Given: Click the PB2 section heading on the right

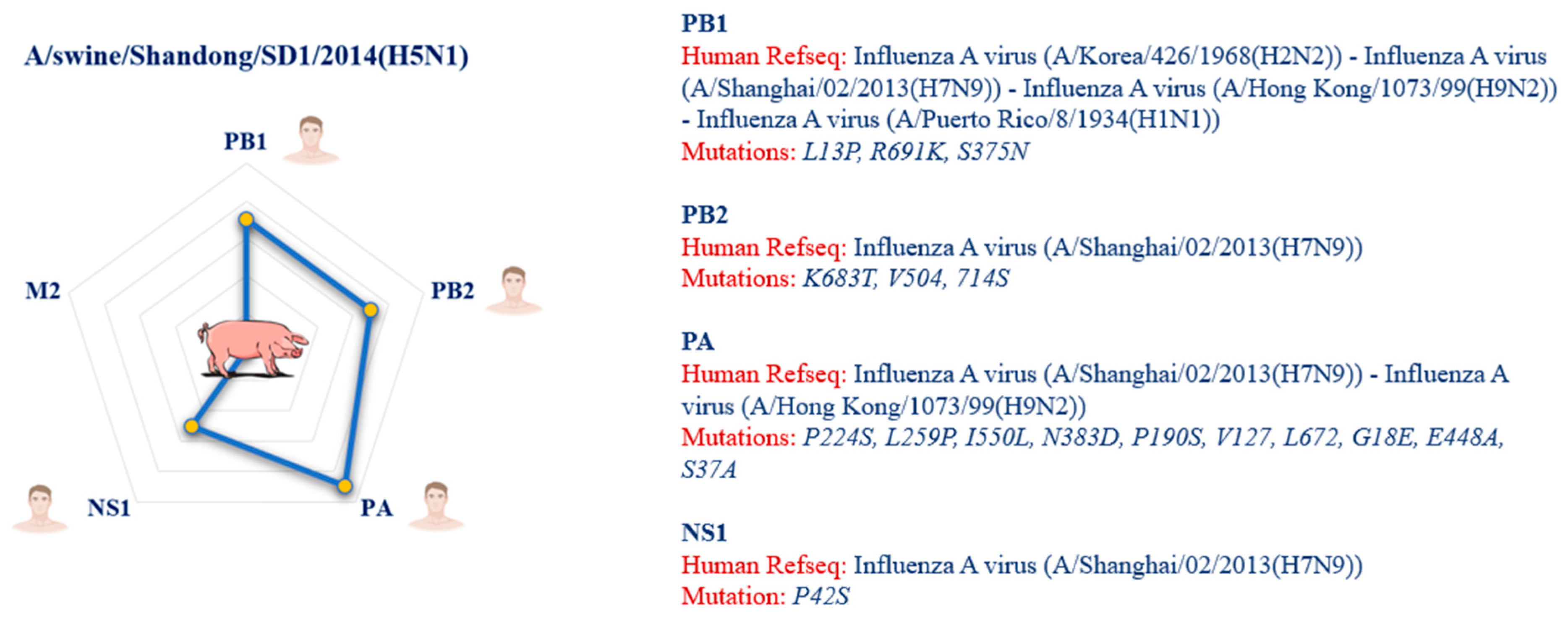Looking at the screenshot, I should click(704, 215).
